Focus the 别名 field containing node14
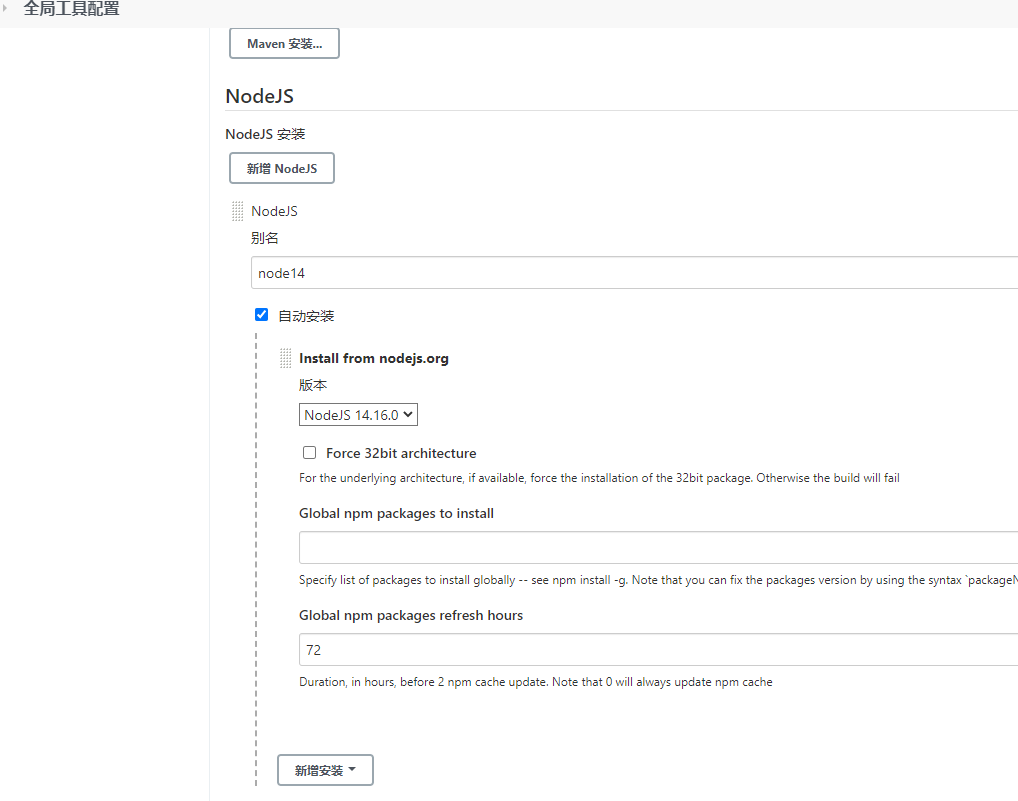The height and width of the screenshot is (801, 1018). coord(634,273)
